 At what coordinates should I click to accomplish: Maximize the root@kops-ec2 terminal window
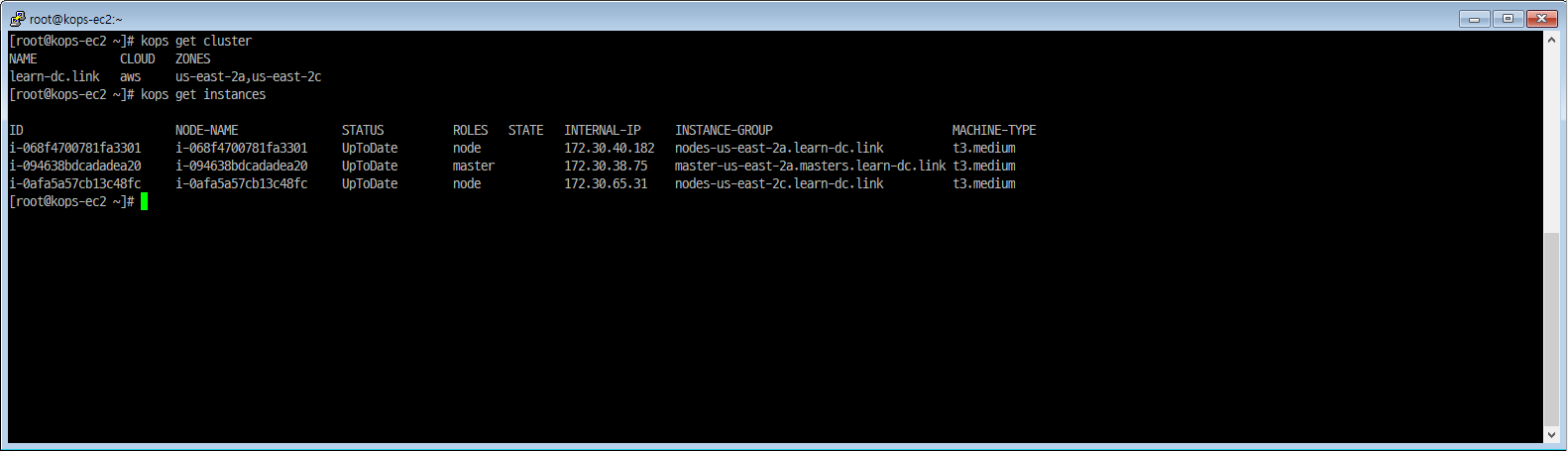coord(1508,19)
